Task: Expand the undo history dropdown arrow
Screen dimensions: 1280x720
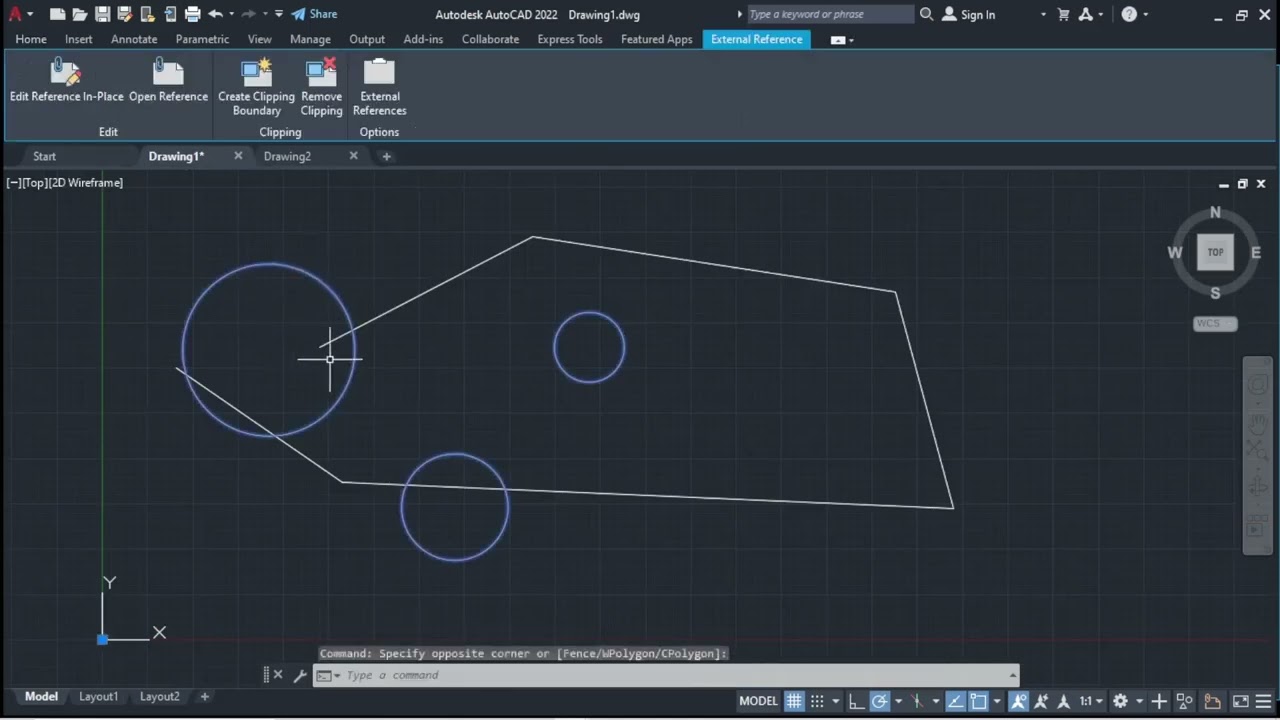Action: [x=231, y=15]
